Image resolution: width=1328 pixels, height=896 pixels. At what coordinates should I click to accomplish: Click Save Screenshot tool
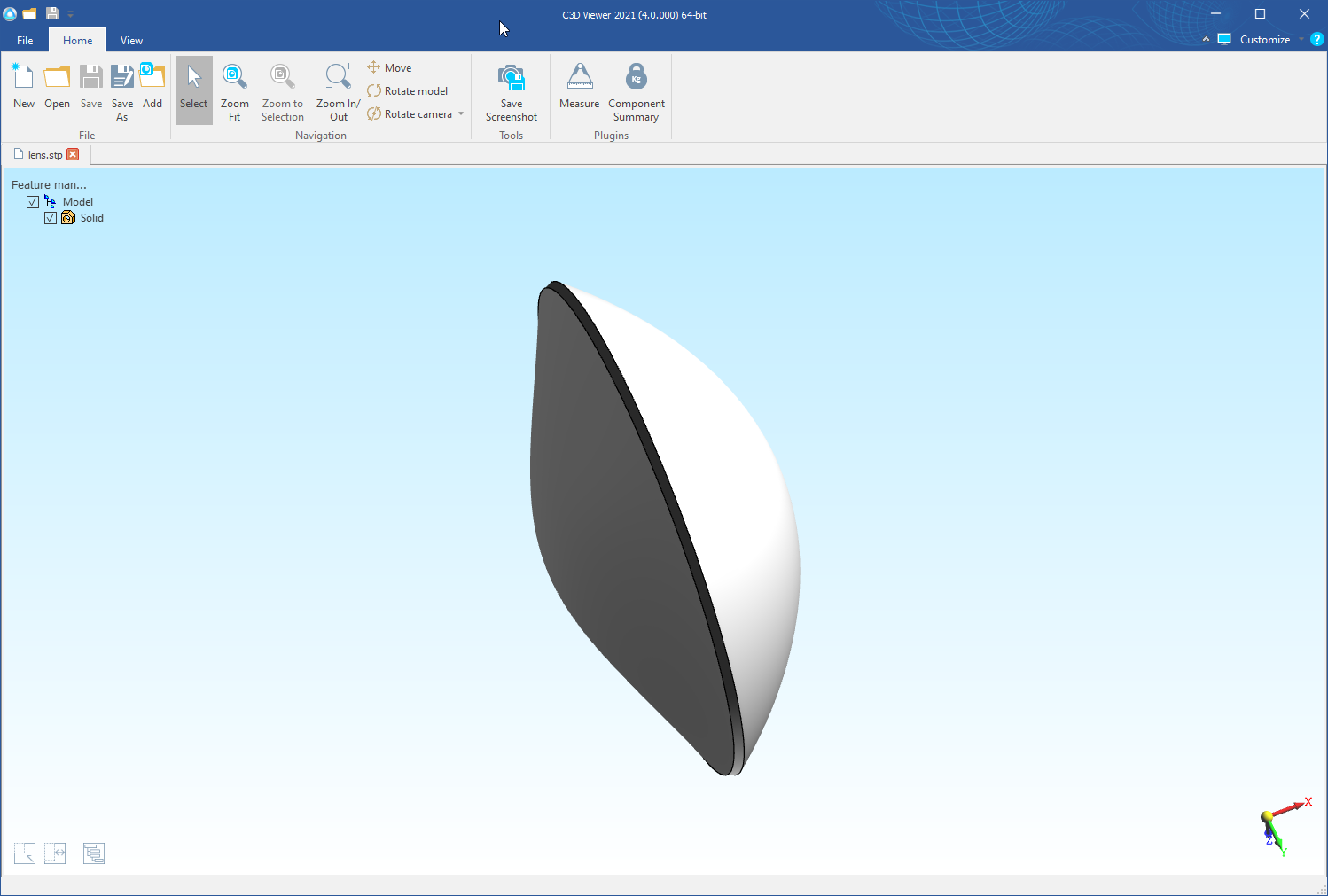pos(511,90)
